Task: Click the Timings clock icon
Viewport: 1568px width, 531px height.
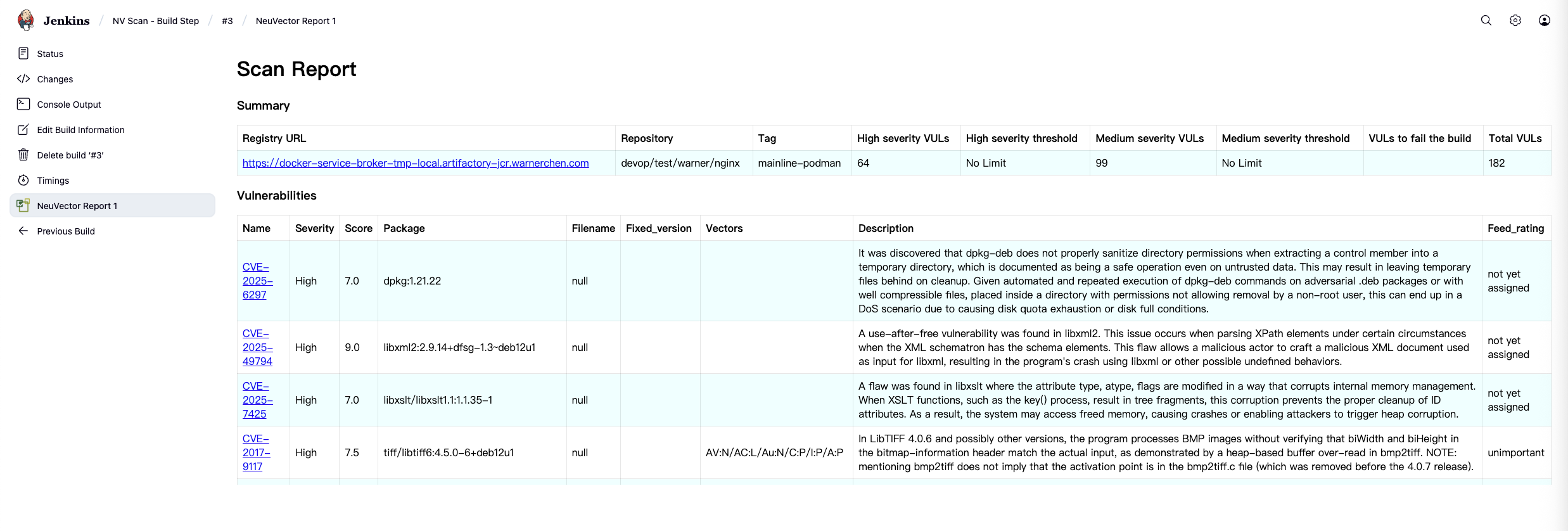Action: coord(23,180)
